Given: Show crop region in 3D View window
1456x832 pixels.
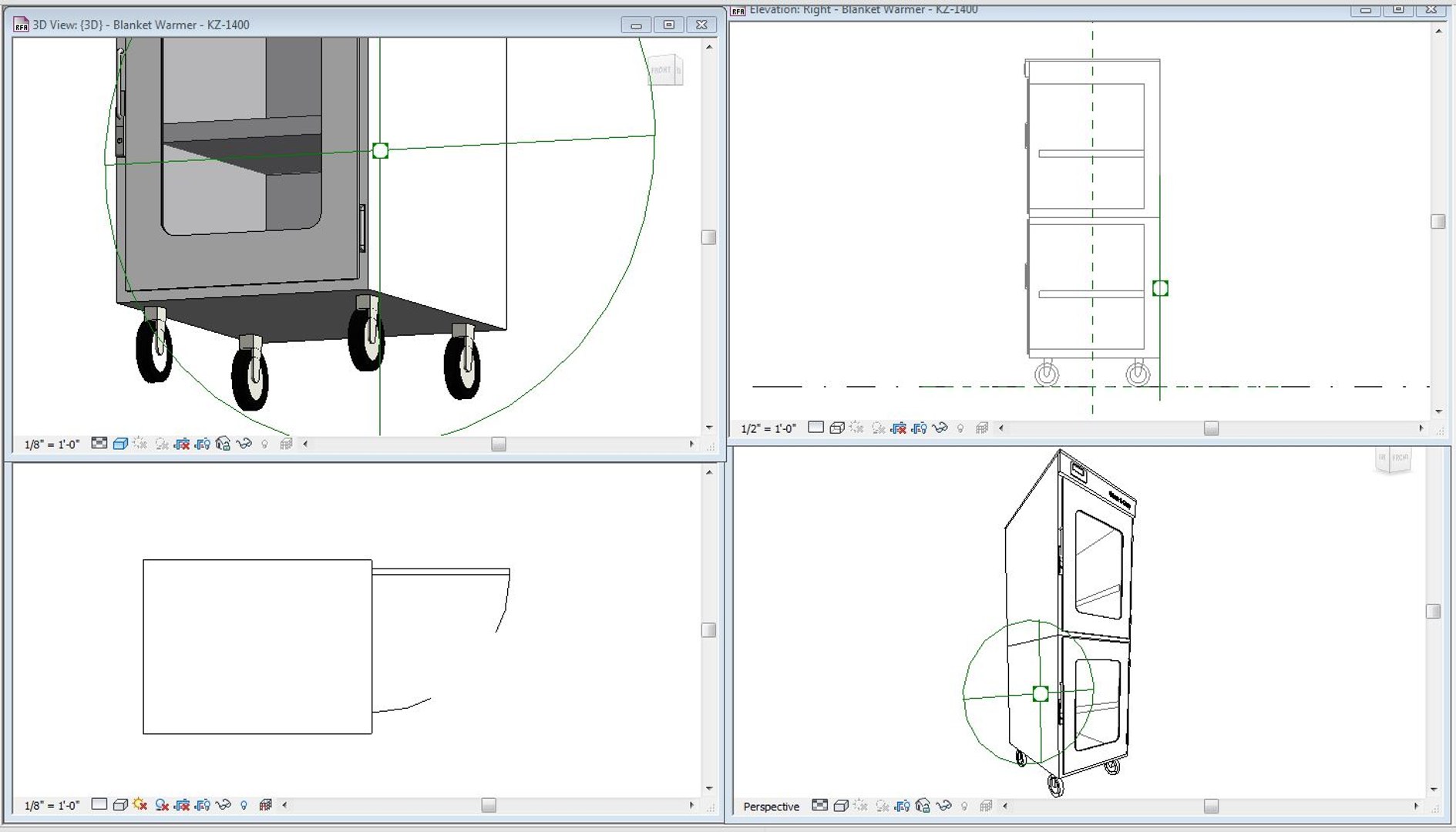Looking at the screenshot, I should pyautogui.click(x=203, y=444).
